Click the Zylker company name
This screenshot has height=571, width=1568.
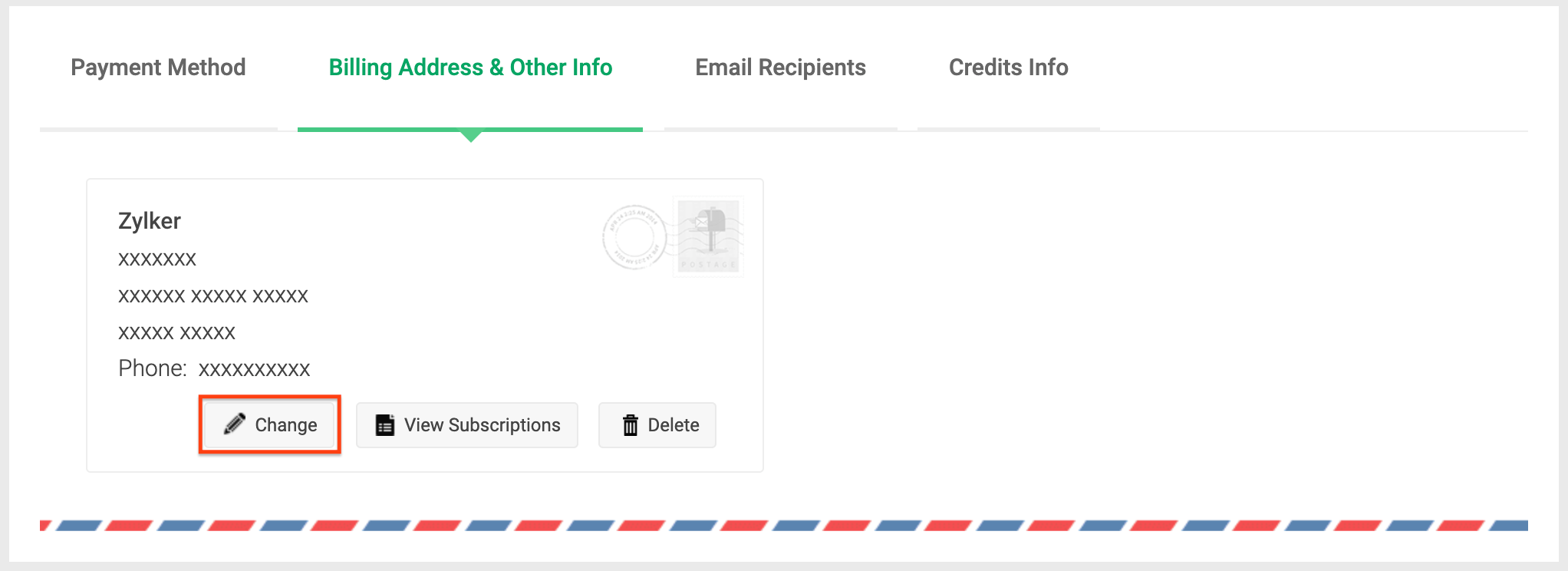click(150, 221)
